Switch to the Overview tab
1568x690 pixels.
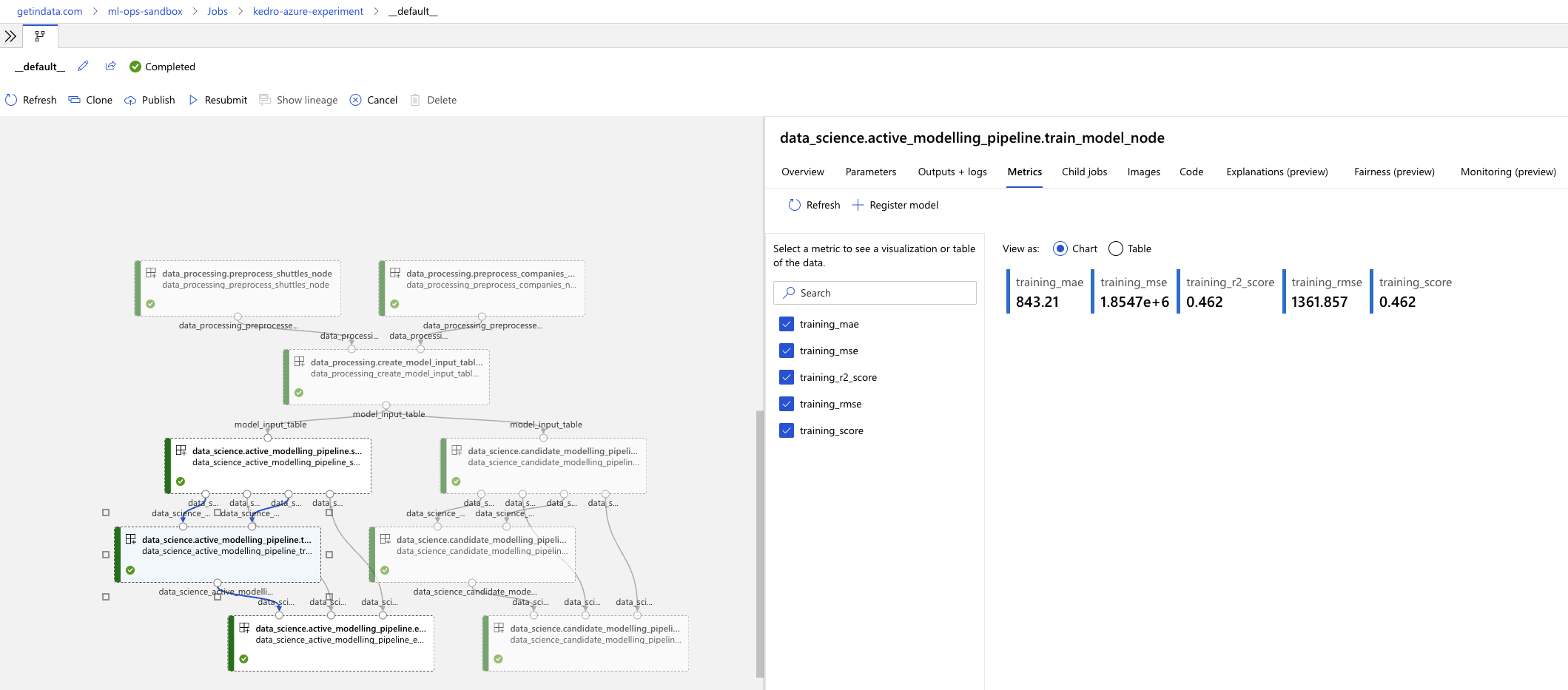tap(802, 172)
